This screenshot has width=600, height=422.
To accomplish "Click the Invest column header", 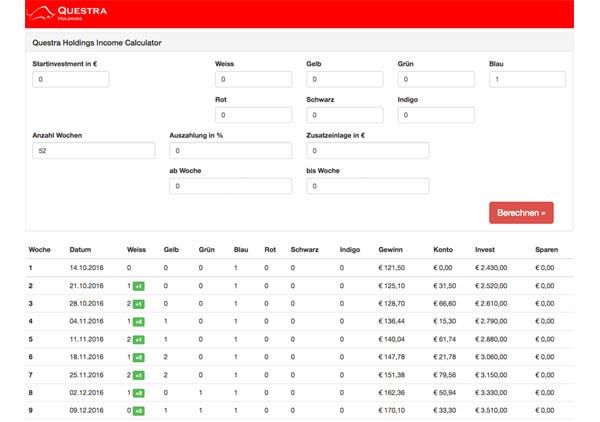I will 485,249.
